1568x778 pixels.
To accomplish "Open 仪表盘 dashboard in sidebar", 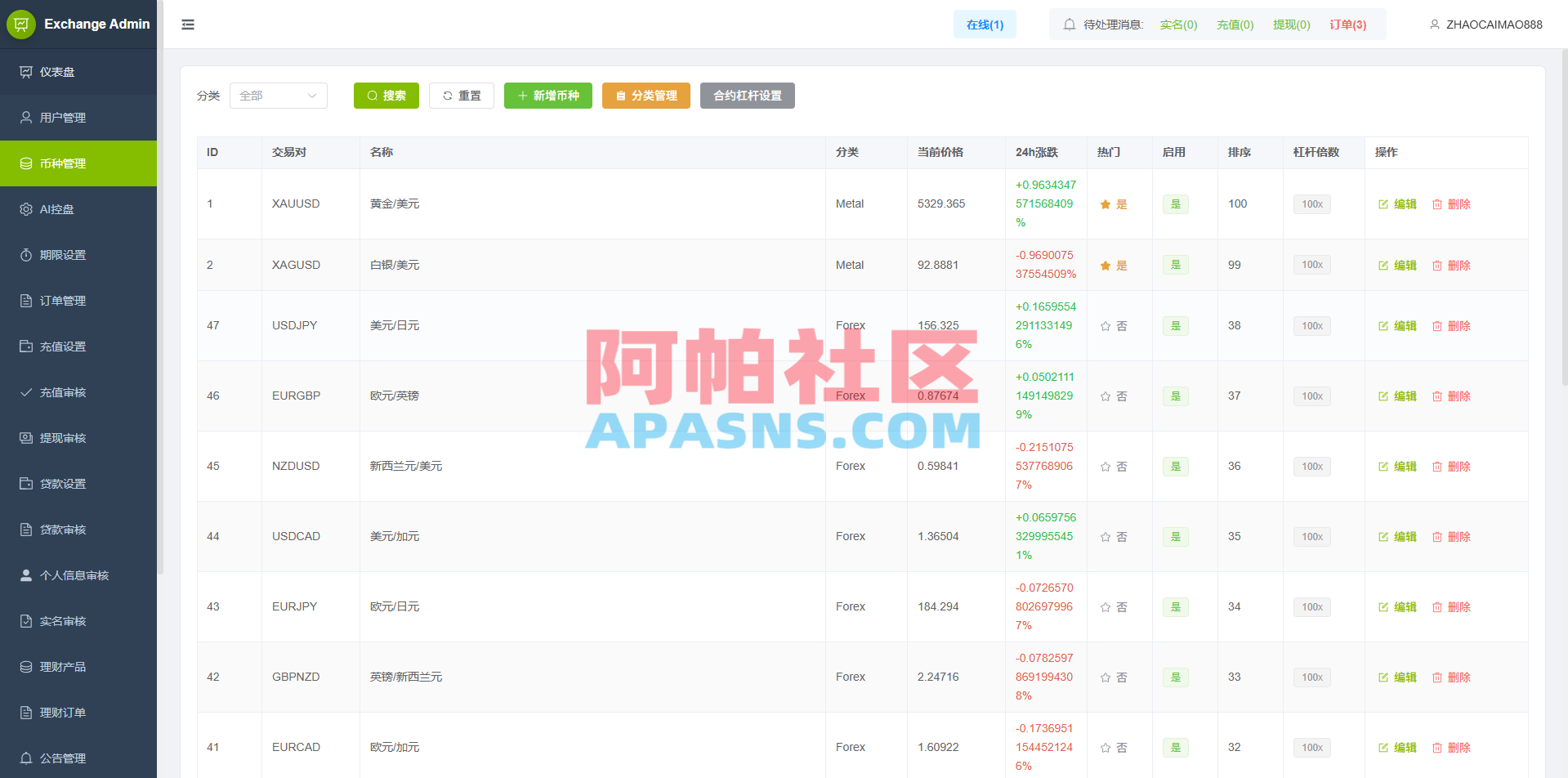I will point(78,72).
